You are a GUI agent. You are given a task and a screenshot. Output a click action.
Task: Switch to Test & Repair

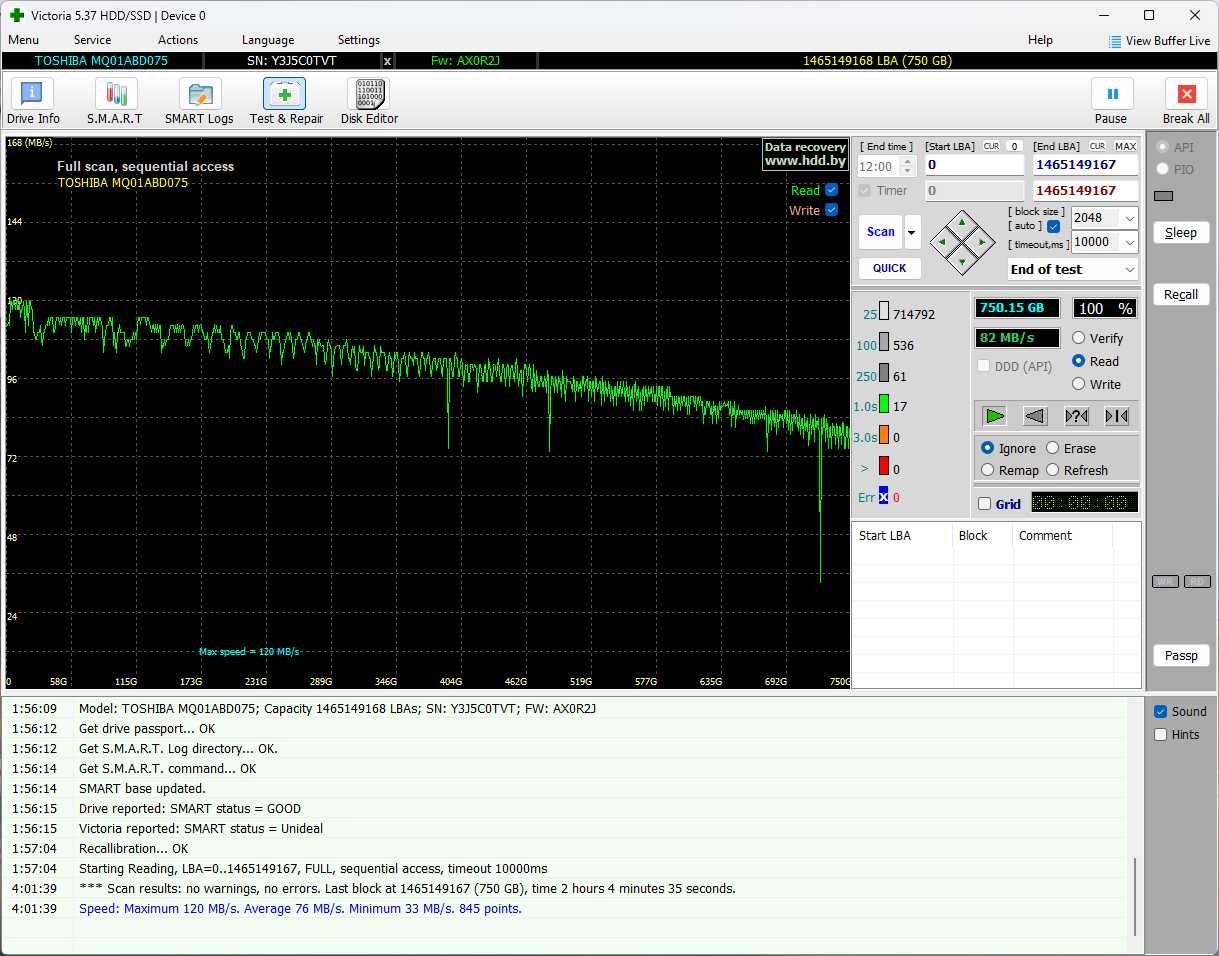tap(286, 102)
